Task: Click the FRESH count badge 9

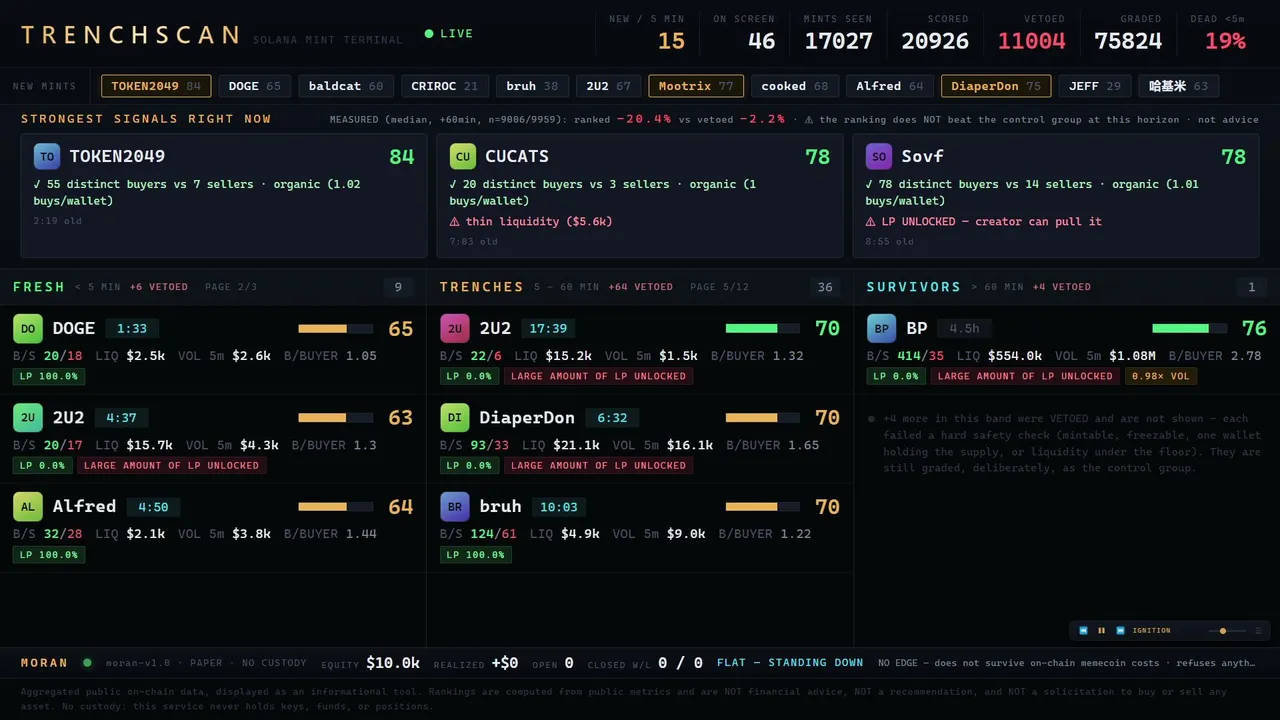Action: [398, 288]
